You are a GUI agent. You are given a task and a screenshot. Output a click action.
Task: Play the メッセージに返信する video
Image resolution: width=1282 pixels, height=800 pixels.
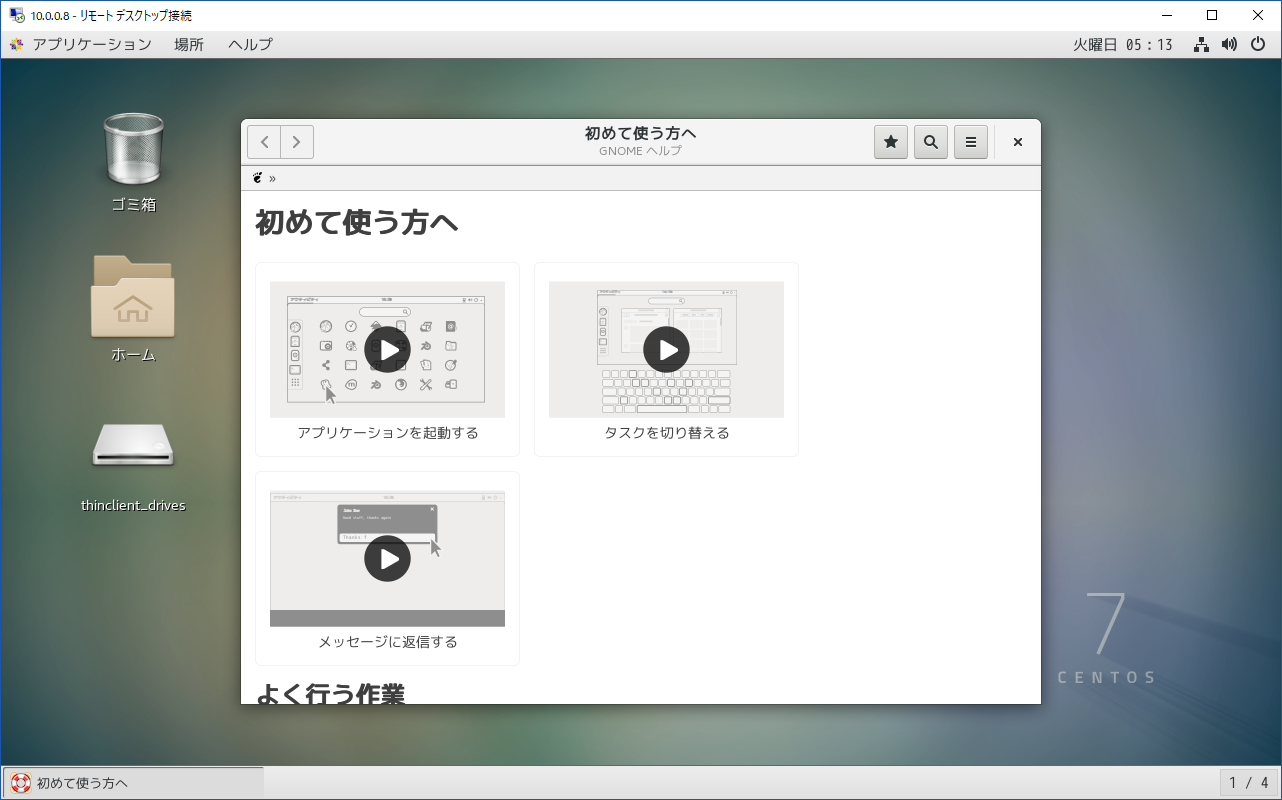[x=387, y=558]
